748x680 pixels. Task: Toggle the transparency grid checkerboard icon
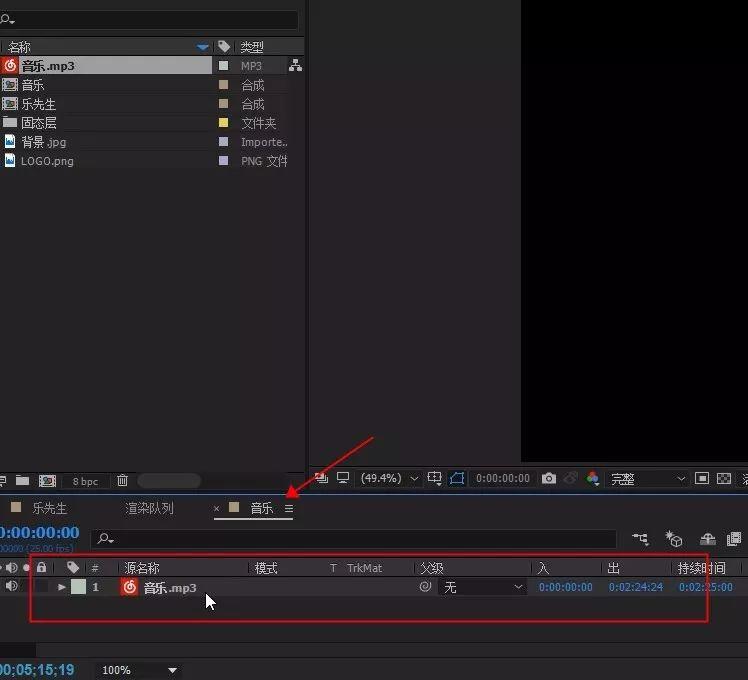[724, 478]
